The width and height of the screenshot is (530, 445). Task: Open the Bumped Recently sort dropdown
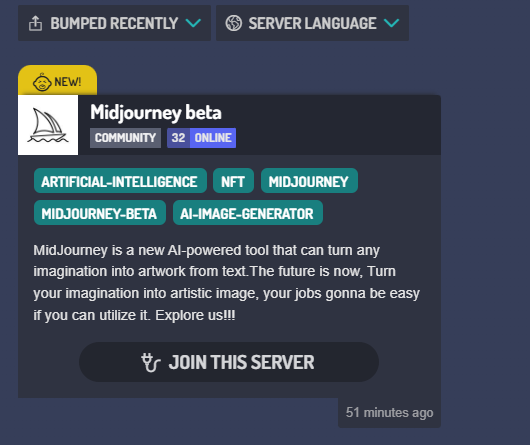click(x=114, y=23)
